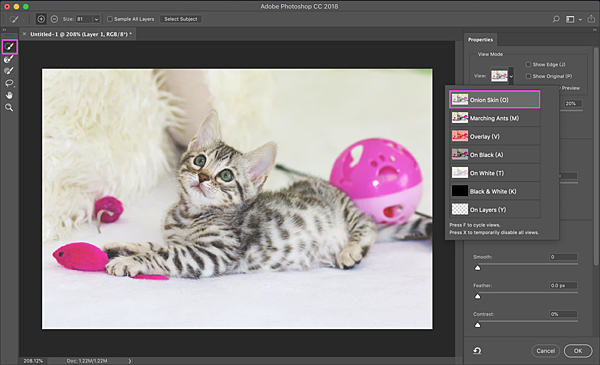Expand the View mode thumbnail dropdown

point(511,76)
